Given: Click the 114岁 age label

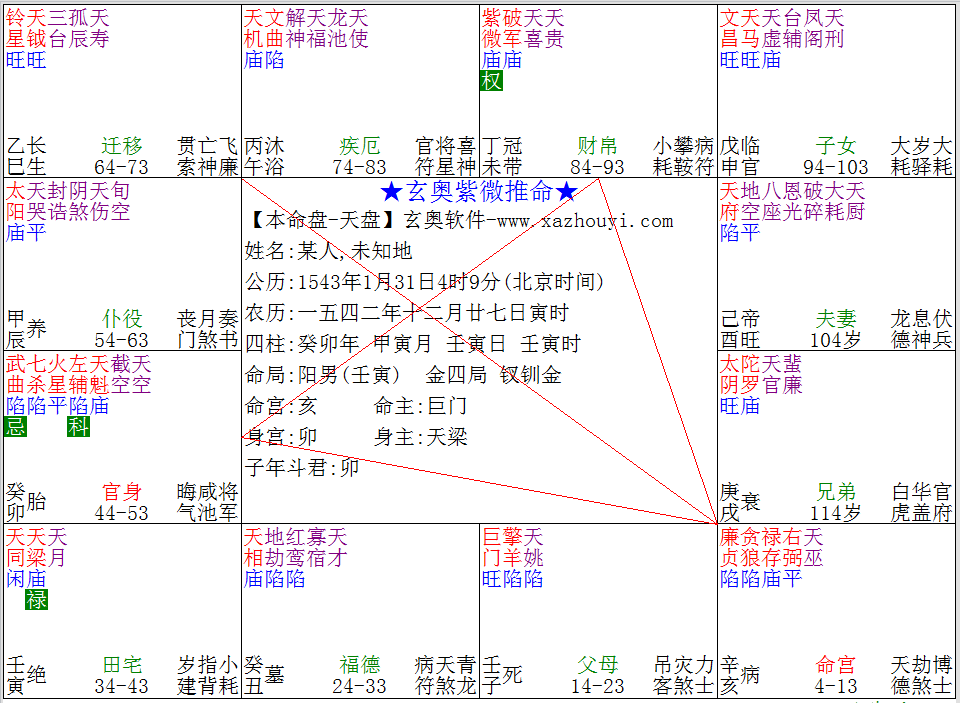Looking at the screenshot, I should 835,513.
